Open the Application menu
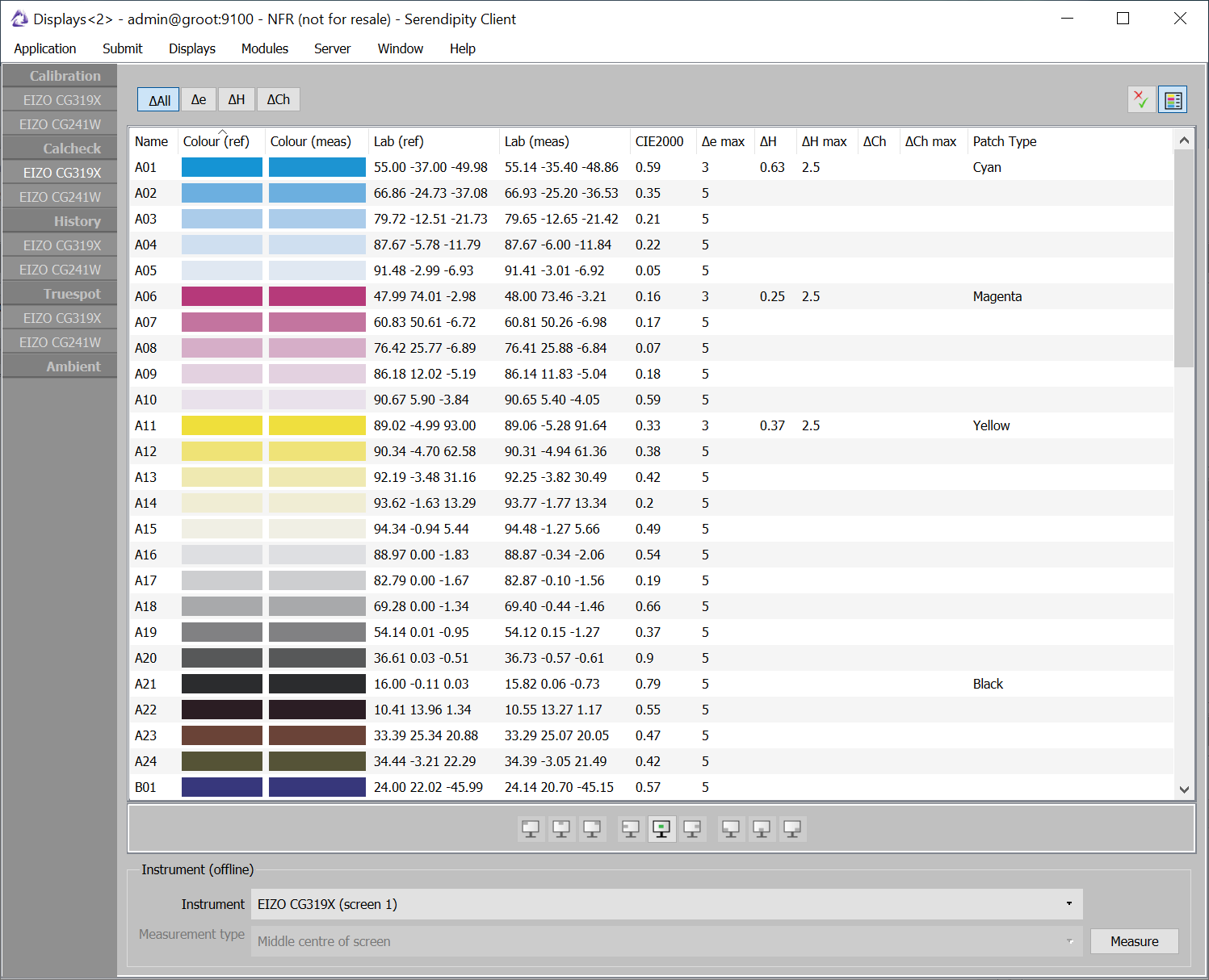 pos(45,48)
